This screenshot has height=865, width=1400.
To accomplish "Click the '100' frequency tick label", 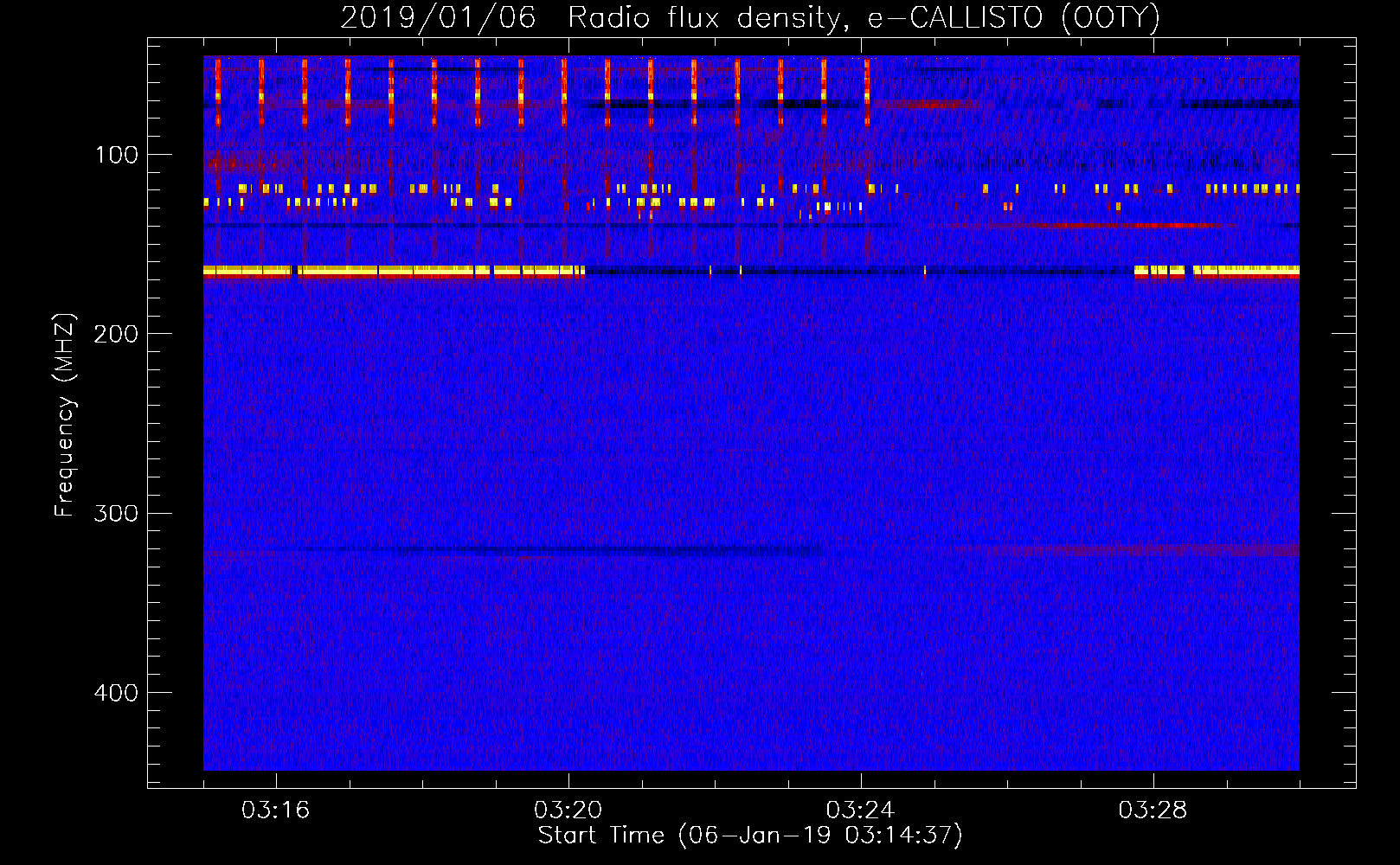I will pyautogui.click(x=117, y=155).
